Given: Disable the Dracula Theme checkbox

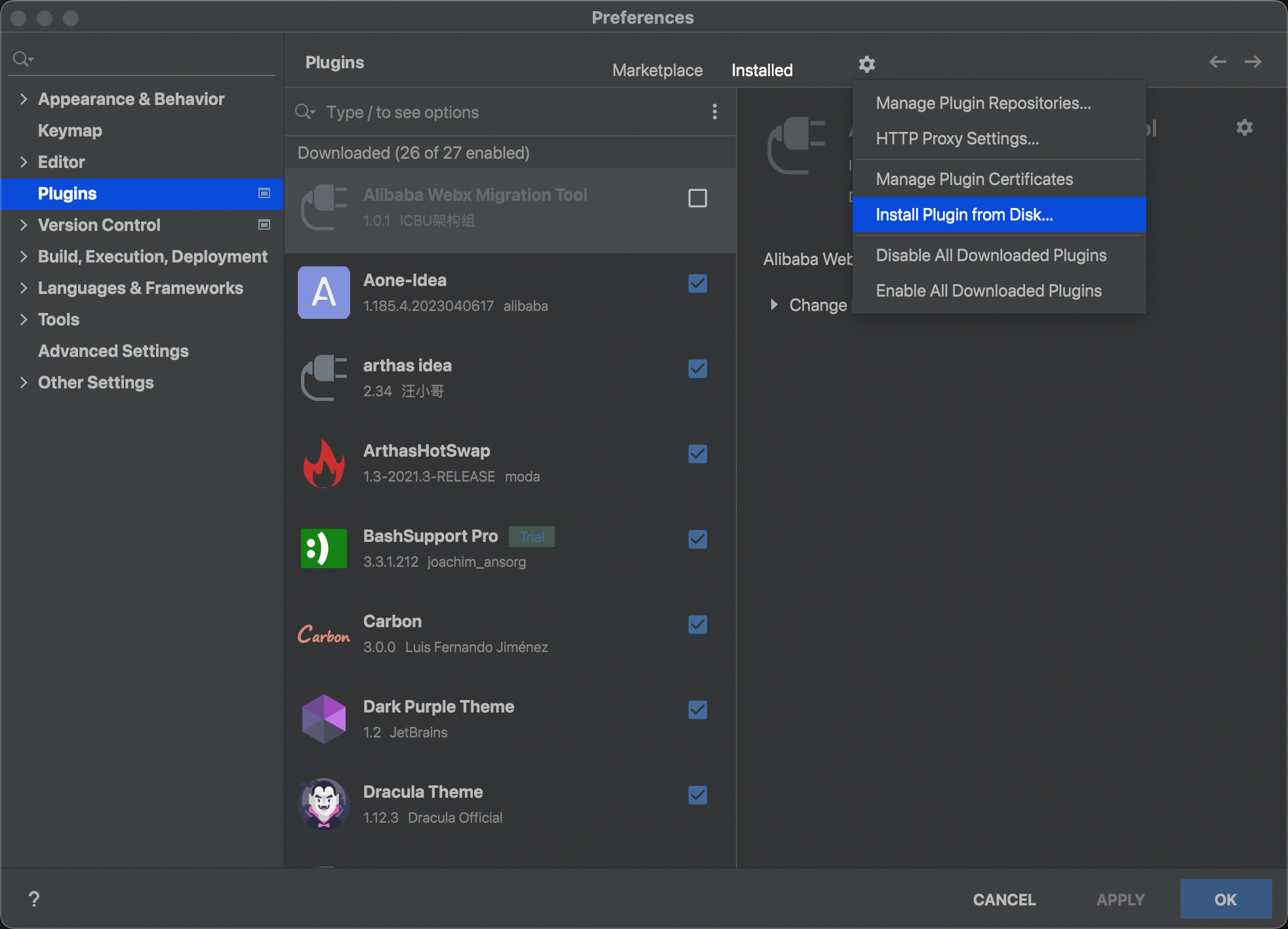Looking at the screenshot, I should point(698,795).
